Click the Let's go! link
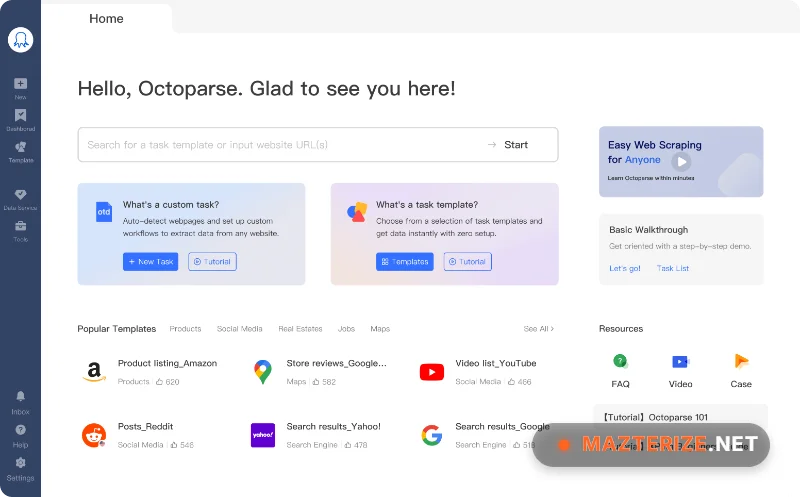800x497 pixels. [624, 268]
